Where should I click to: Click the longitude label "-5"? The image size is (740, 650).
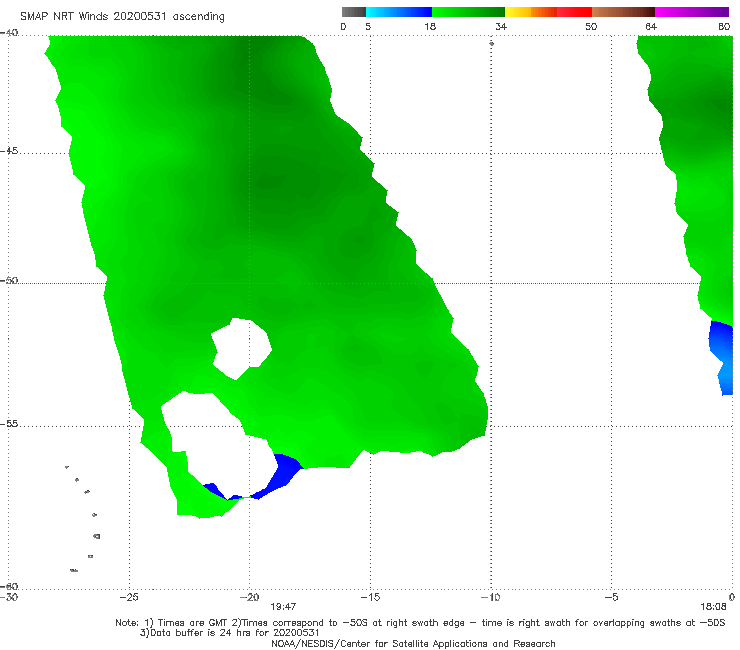tap(611, 597)
